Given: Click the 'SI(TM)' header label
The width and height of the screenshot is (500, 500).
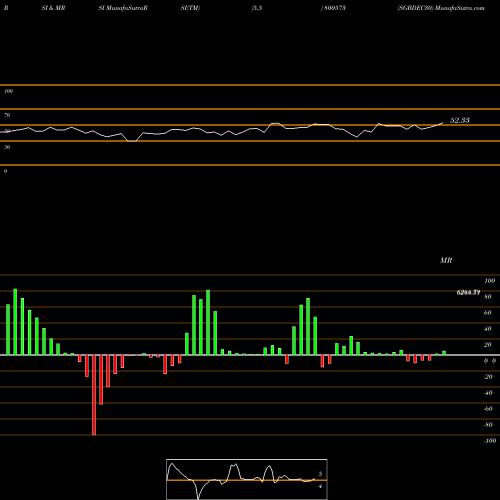Looking at the screenshot, I should 190,8.
